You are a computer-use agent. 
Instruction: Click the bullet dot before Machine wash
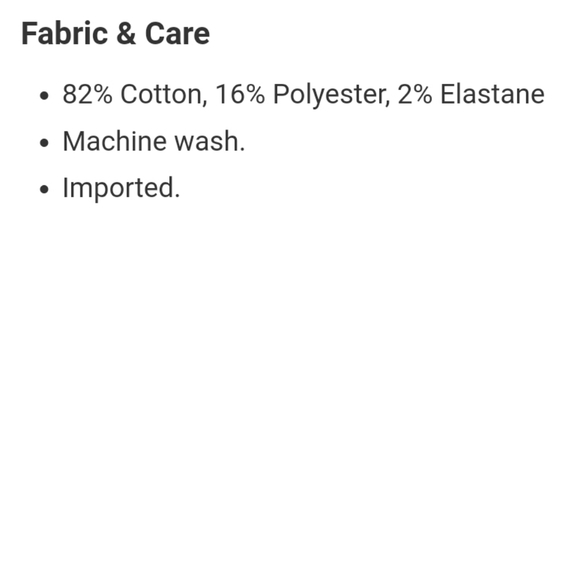pyautogui.click(x=44, y=143)
